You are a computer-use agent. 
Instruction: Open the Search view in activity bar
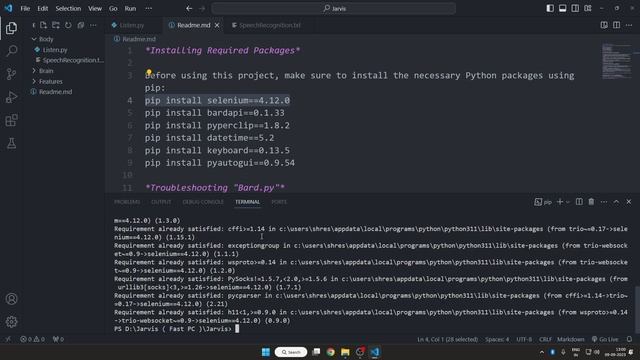pos(11,51)
